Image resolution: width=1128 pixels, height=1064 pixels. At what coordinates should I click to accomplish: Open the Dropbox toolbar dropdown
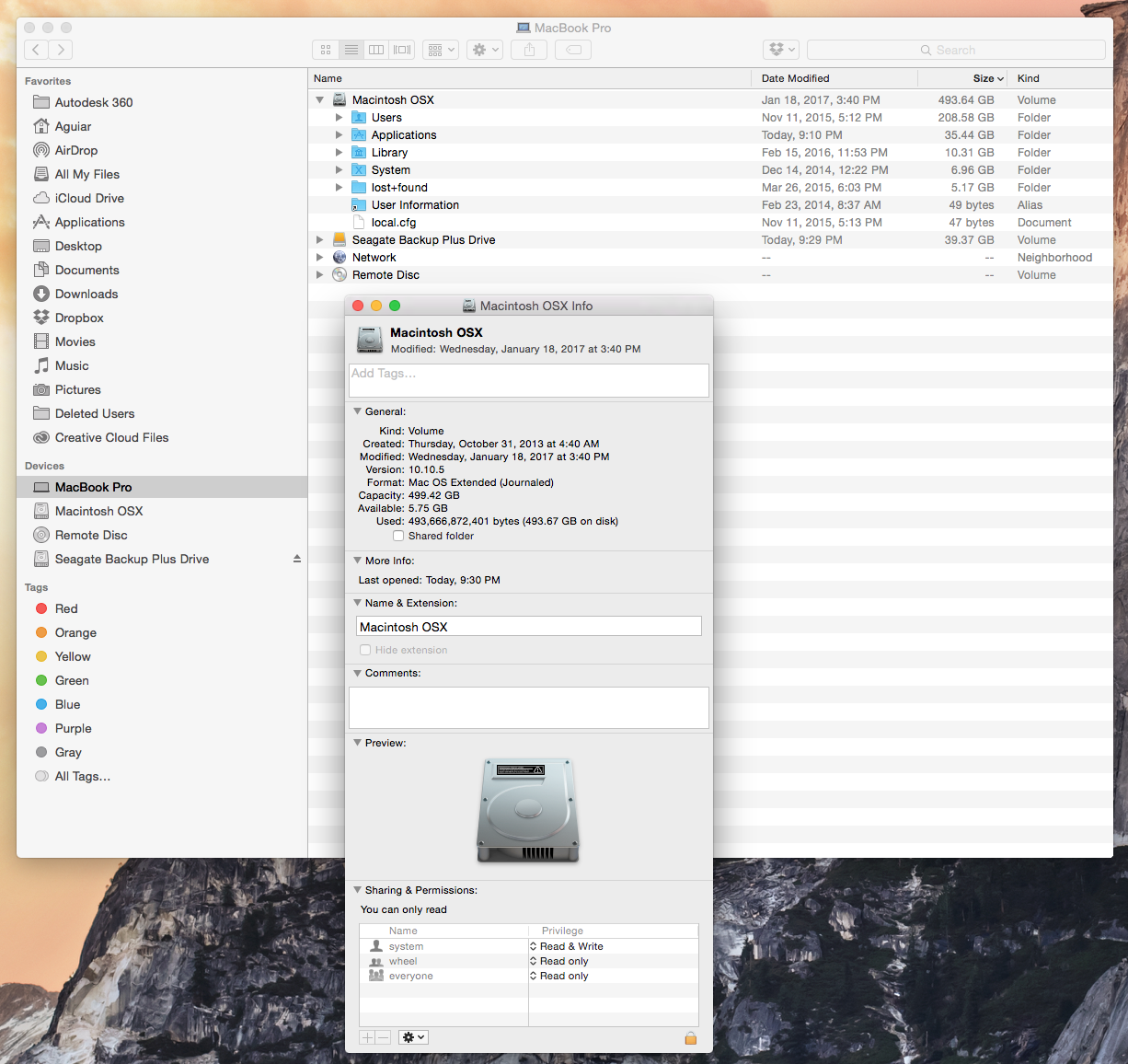(x=781, y=50)
